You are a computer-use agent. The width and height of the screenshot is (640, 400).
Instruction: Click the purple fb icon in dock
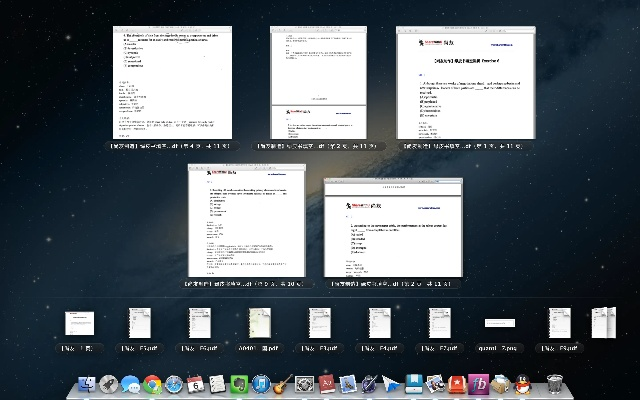(479, 384)
